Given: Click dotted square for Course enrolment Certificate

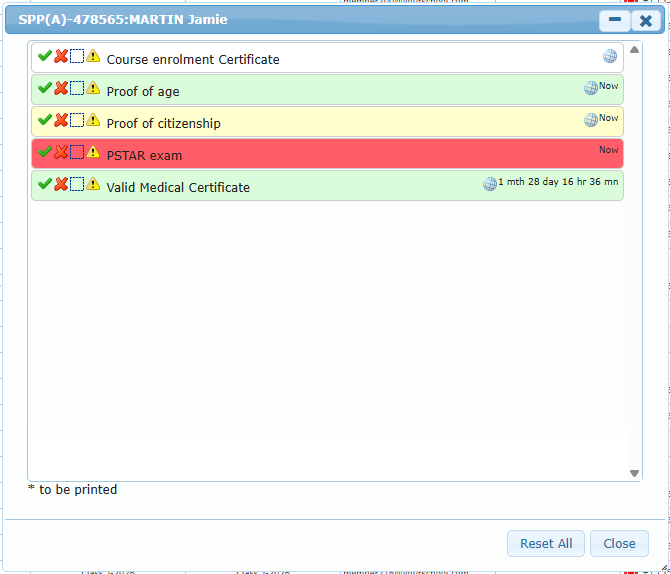Looking at the screenshot, I should [77, 56].
